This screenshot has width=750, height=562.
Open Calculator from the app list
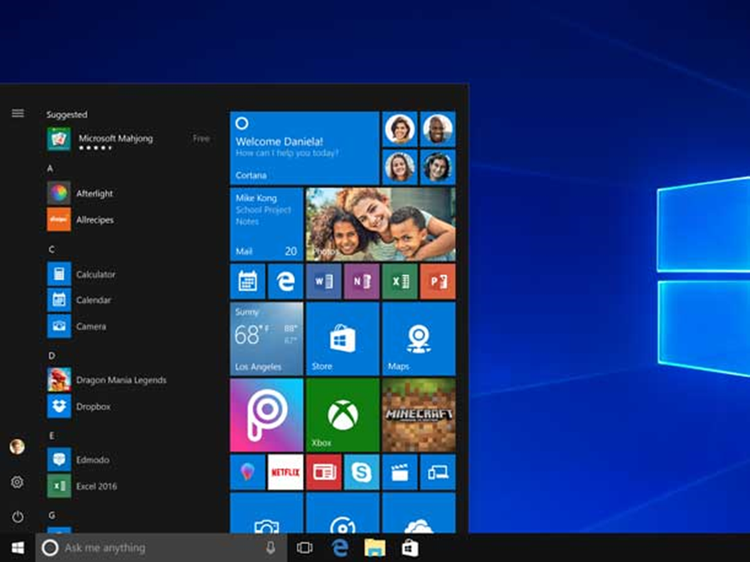click(95, 274)
